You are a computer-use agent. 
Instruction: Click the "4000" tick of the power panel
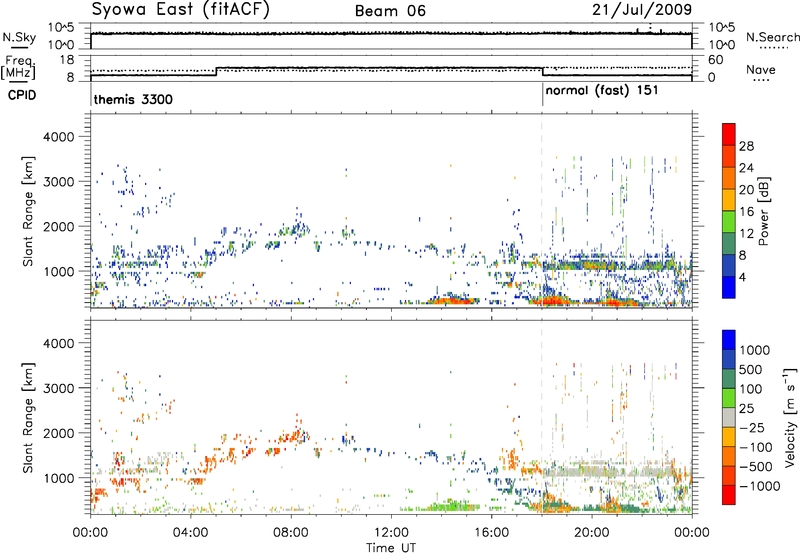click(58, 137)
